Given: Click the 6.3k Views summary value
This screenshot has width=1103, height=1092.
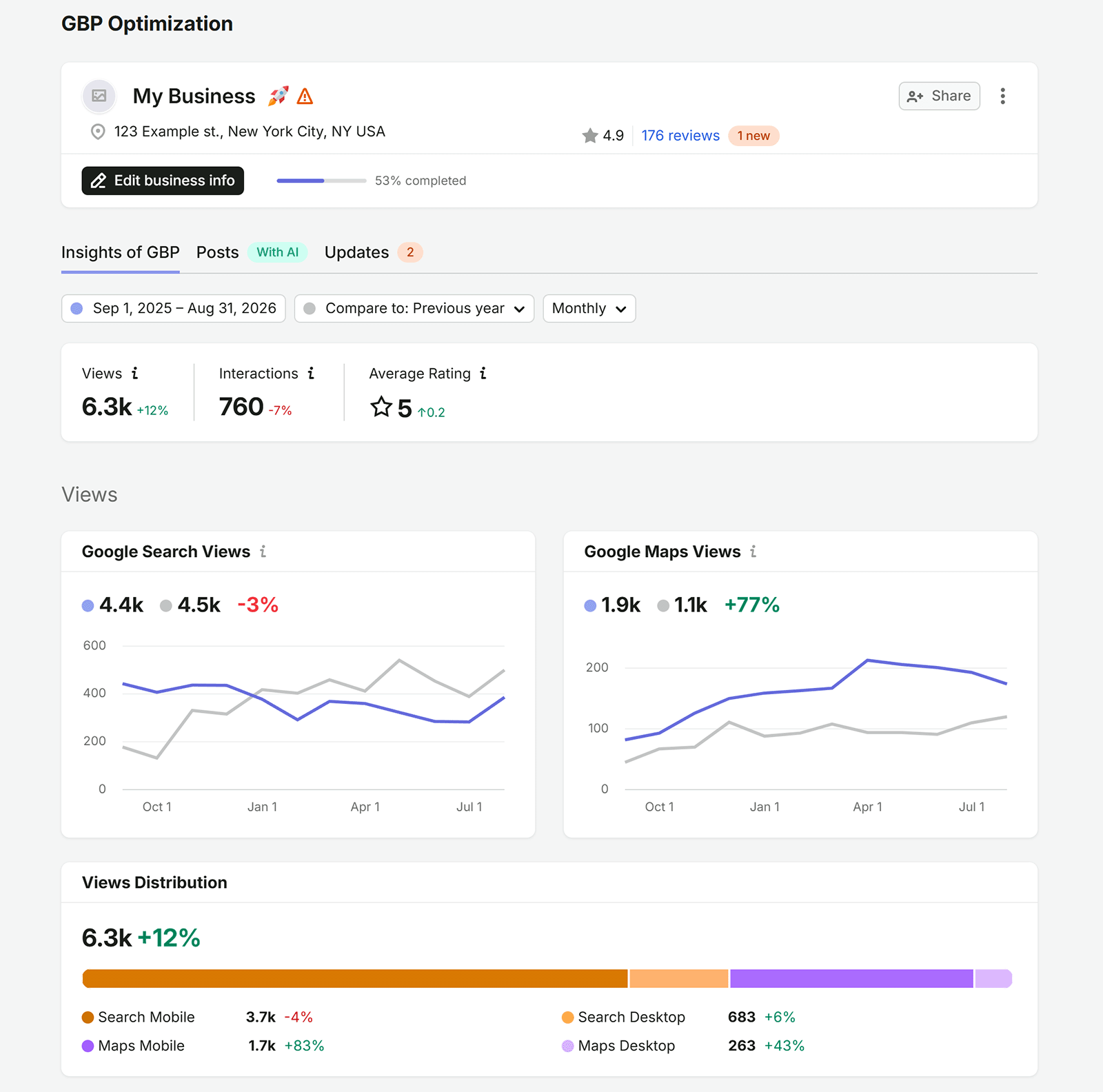Looking at the screenshot, I should [x=107, y=407].
